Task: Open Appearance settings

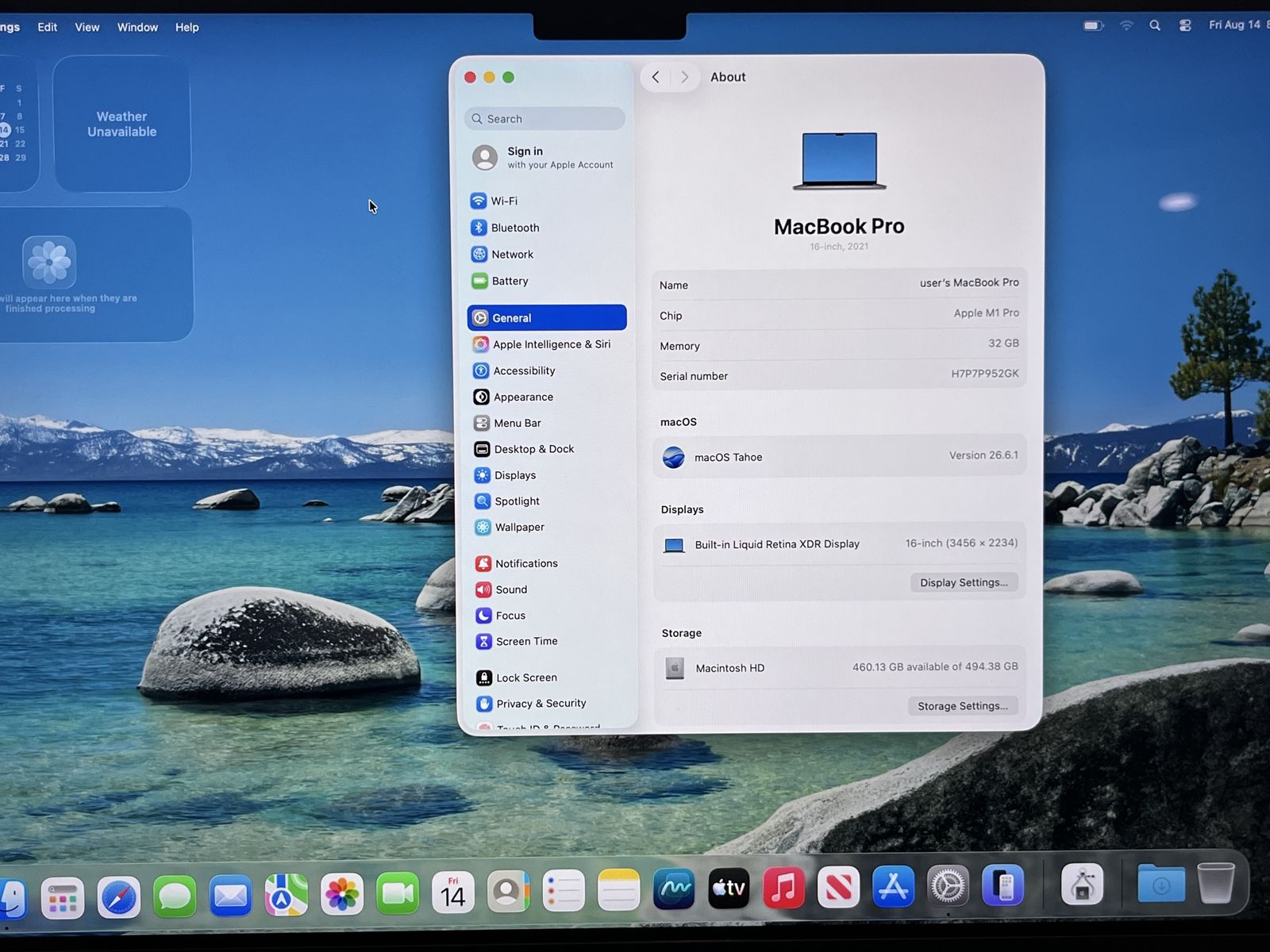Action: point(547,397)
